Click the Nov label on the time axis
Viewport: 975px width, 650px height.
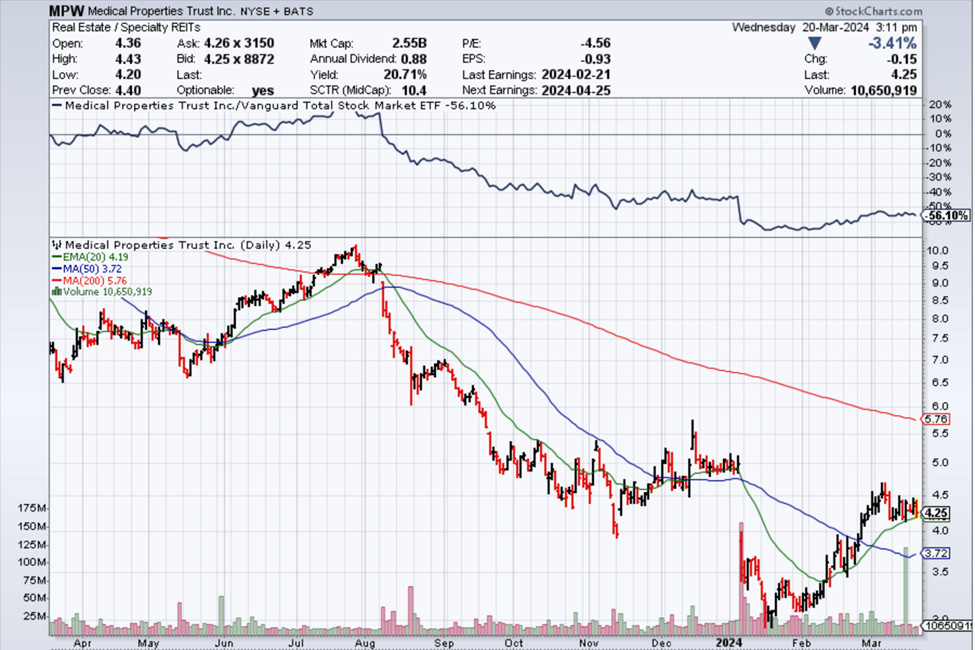(588, 643)
